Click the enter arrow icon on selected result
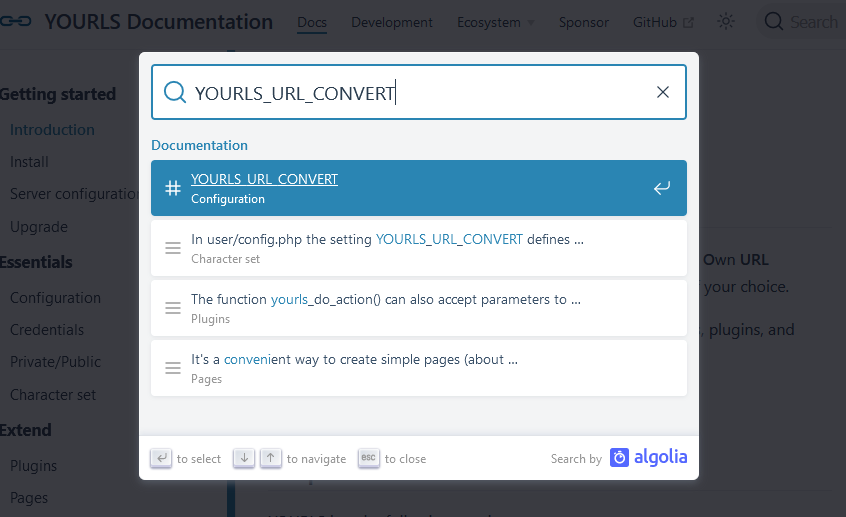846x517 pixels. [661, 188]
